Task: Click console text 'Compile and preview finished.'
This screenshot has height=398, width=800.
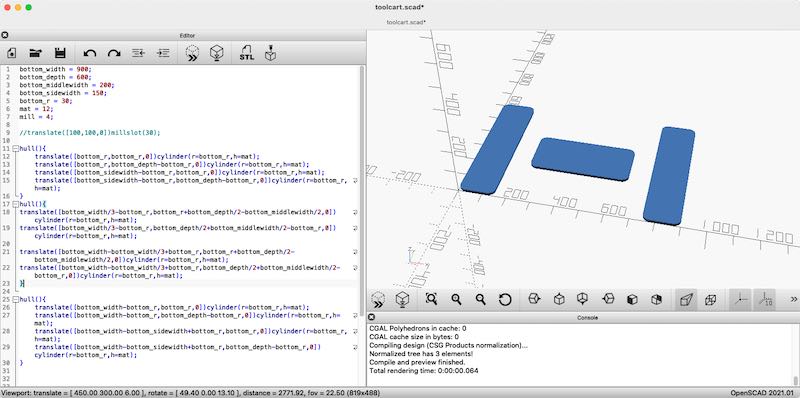Action: click(x=417, y=362)
